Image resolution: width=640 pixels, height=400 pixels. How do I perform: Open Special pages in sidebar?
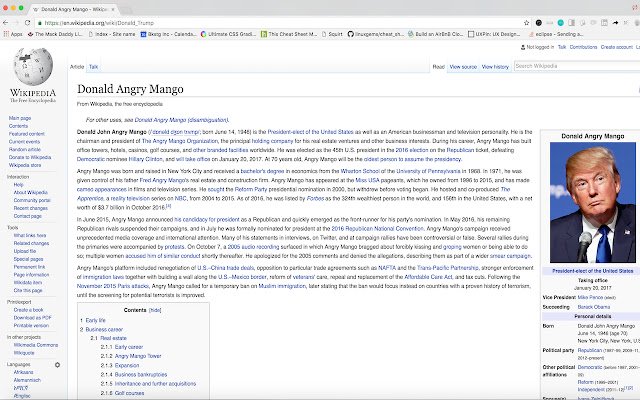(x=28, y=259)
